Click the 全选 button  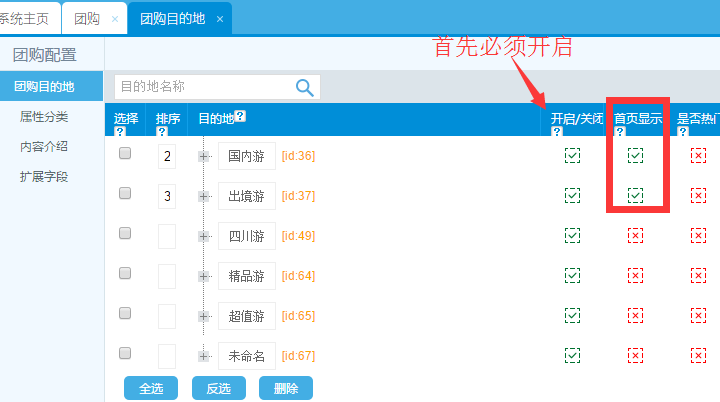[x=150, y=388]
